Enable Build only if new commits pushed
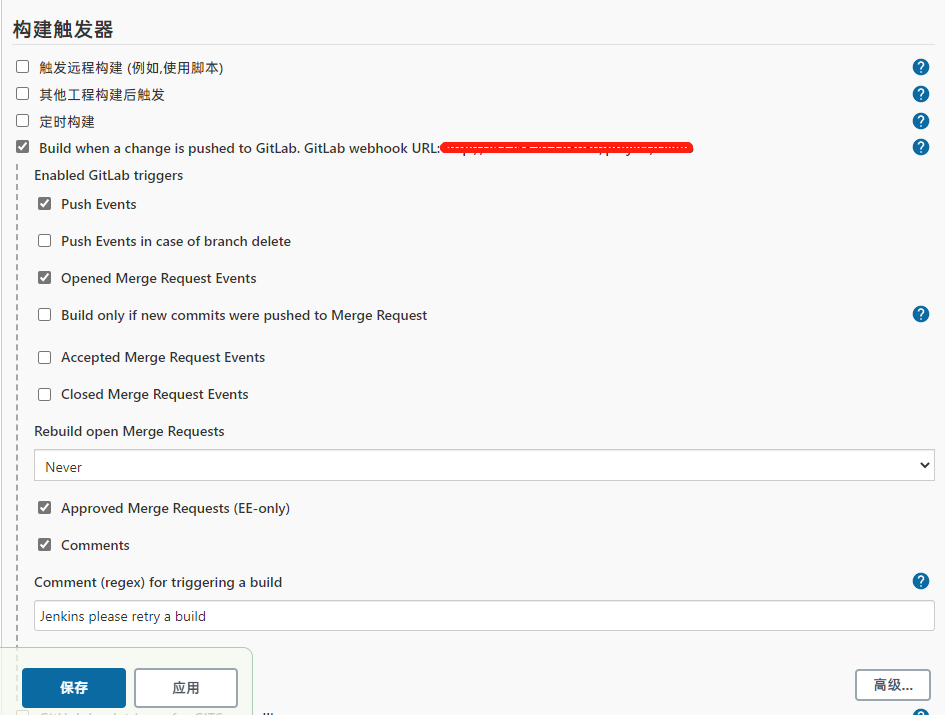The image size is (945, 715). click(x=45, y=315)
